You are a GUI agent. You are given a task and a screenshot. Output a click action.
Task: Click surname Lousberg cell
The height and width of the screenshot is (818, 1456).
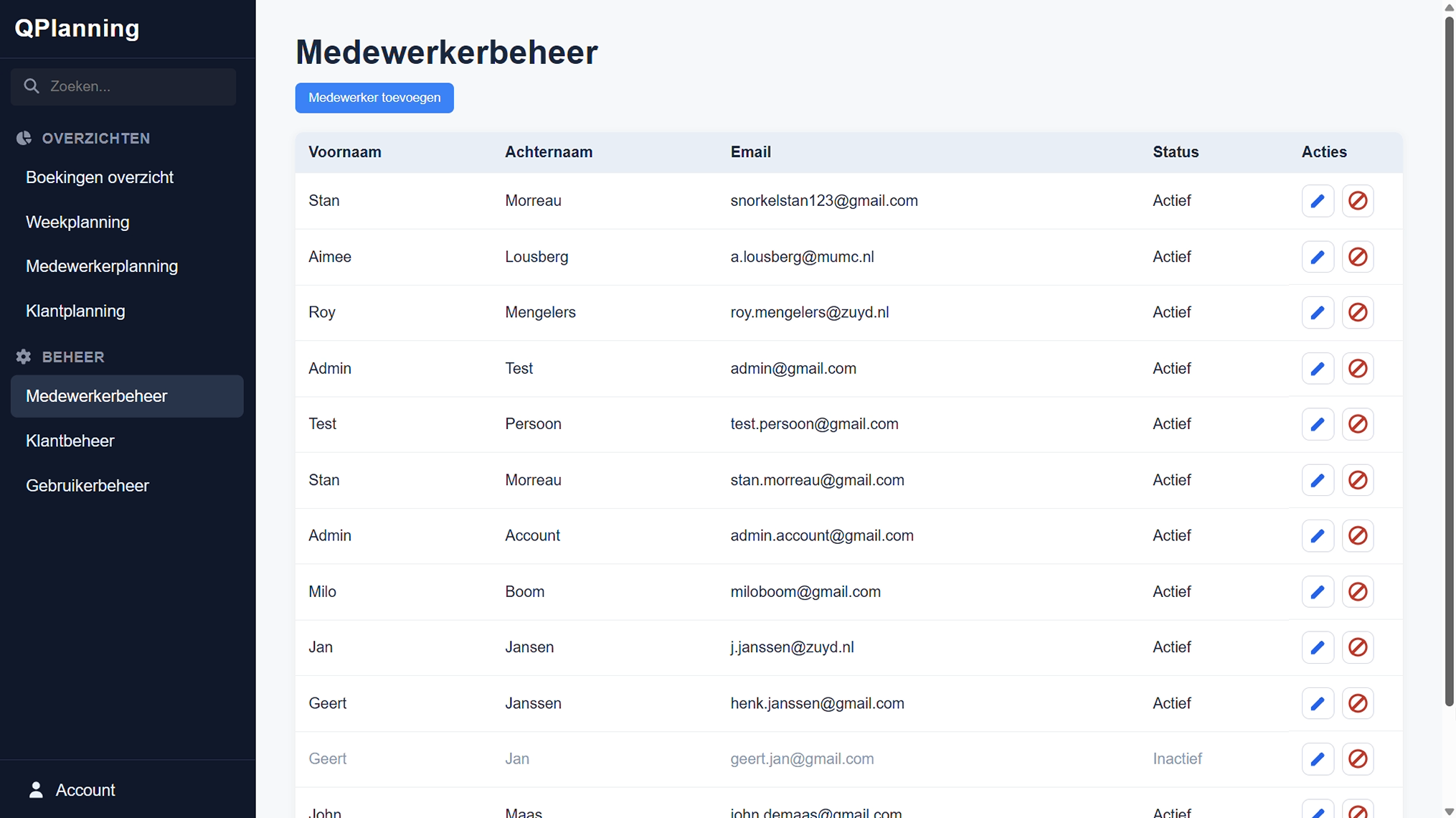point(536,257)
